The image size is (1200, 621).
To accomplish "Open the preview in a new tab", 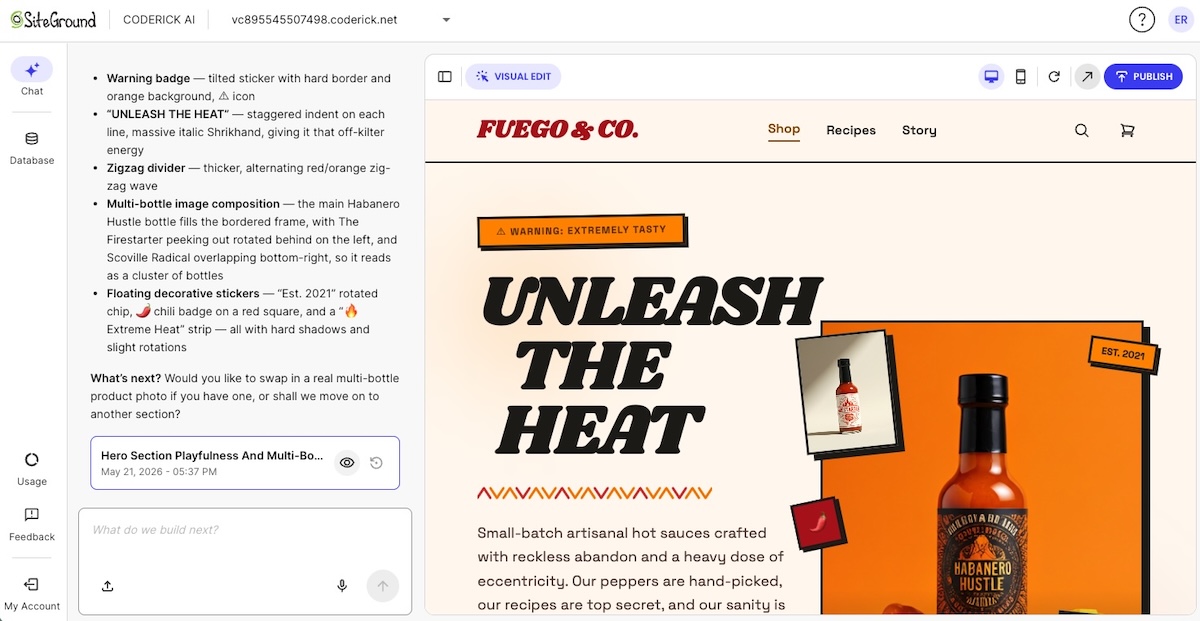I will point(1086,77).
